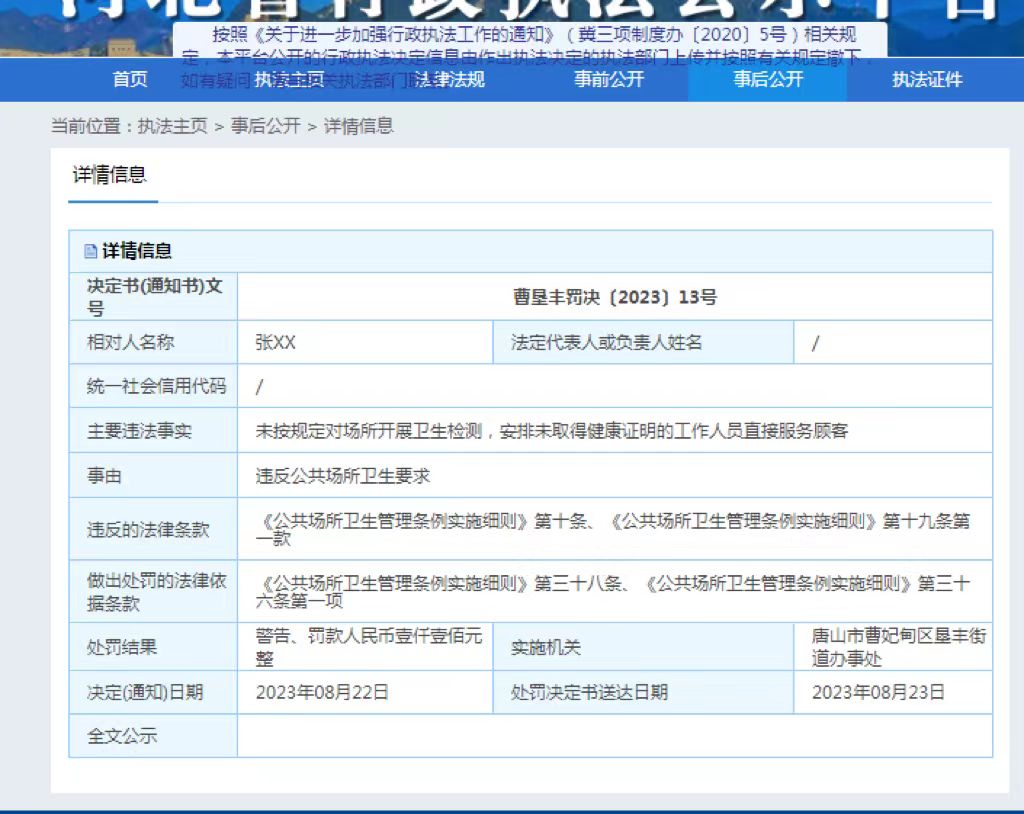Click the name value 张XX
This screenshot has height=814, width=1024.
tap(276, 342)
